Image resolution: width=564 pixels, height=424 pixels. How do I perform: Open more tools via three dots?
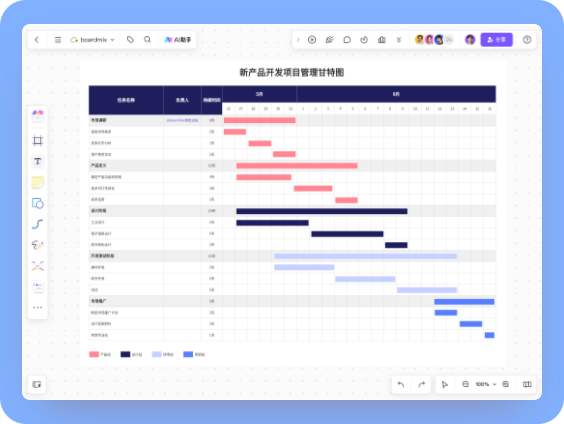click(x=37, y=307)
